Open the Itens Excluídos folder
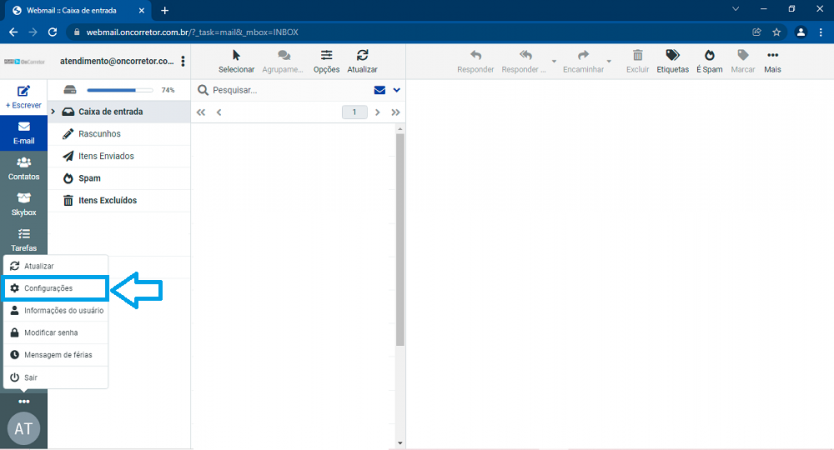 point(119,201)
